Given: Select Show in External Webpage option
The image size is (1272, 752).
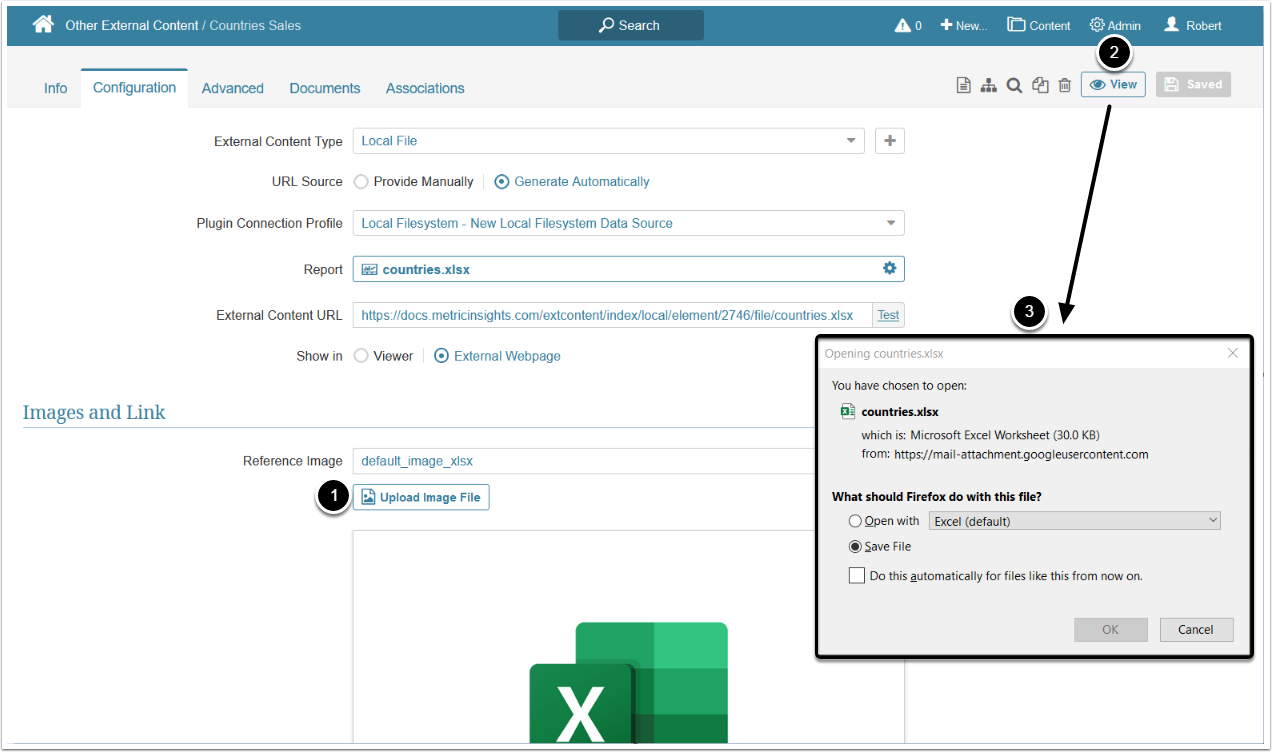Looking at the screenshot, I should (x=498, y=356).
